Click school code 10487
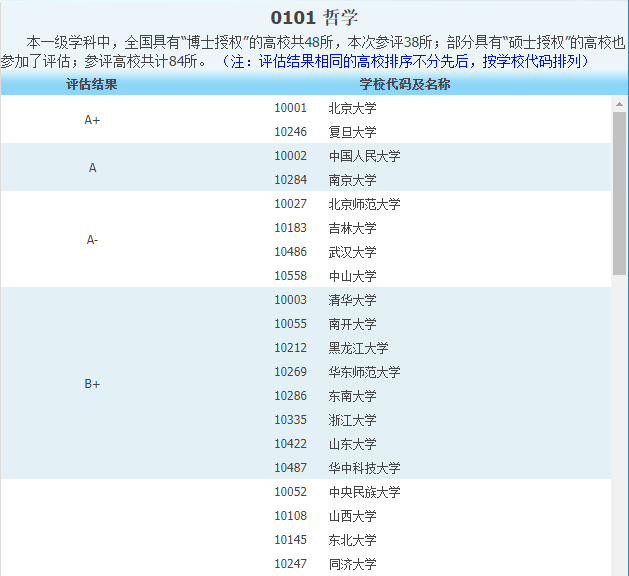The image size is (629, 576). point(290,468)
